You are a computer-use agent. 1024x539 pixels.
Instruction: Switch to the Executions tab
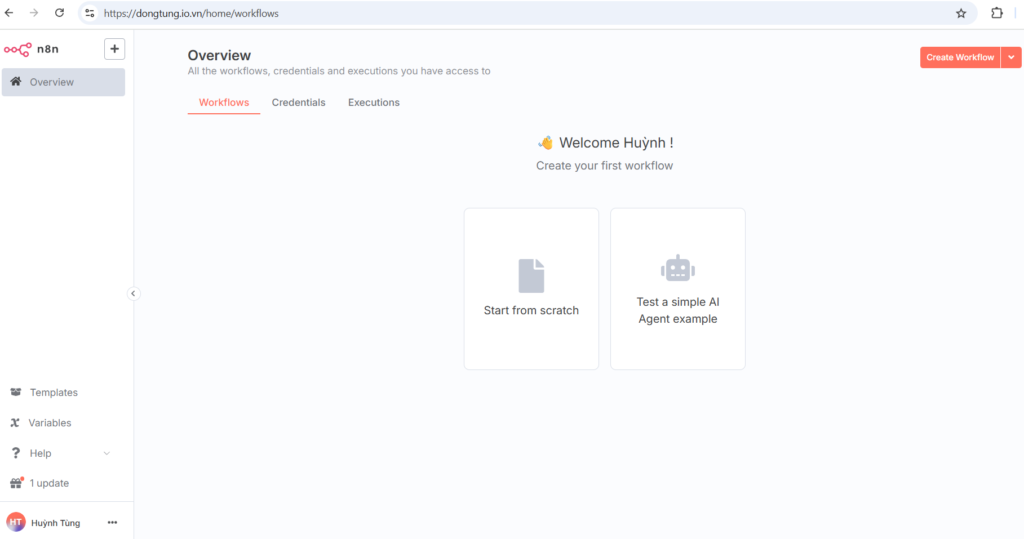click(374, 103)
